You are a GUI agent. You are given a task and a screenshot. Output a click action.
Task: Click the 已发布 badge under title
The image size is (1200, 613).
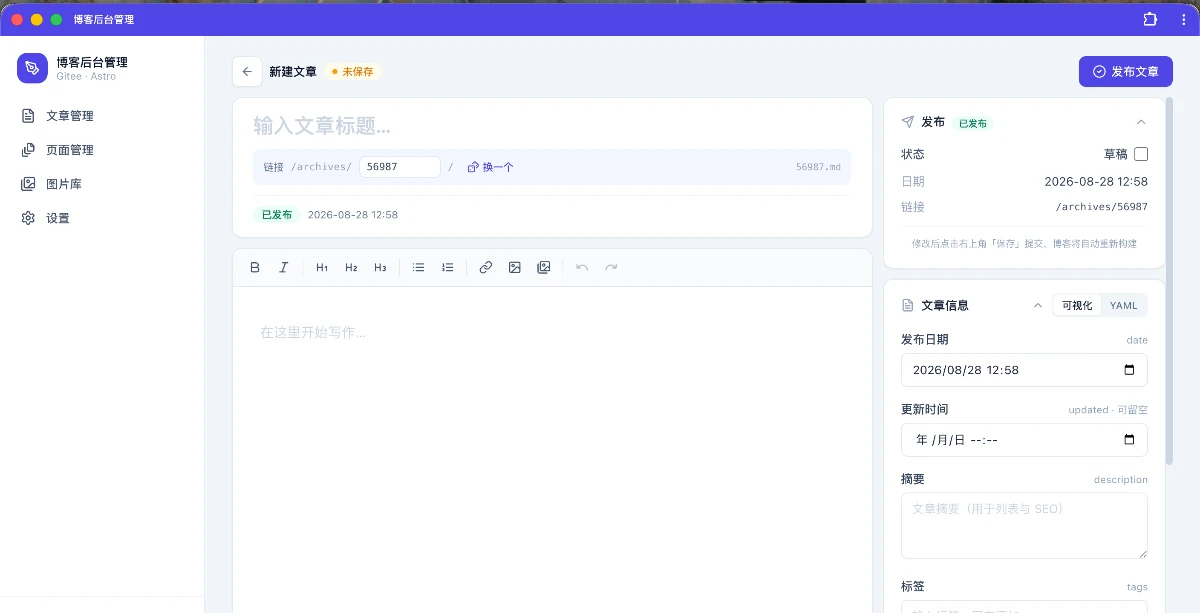pos(277,215)
